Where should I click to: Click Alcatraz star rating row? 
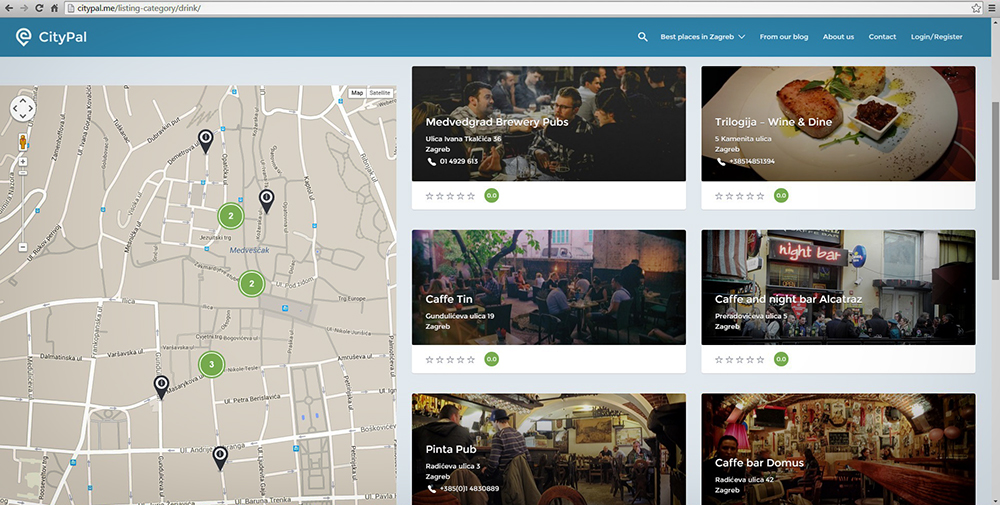click(740, 360)
